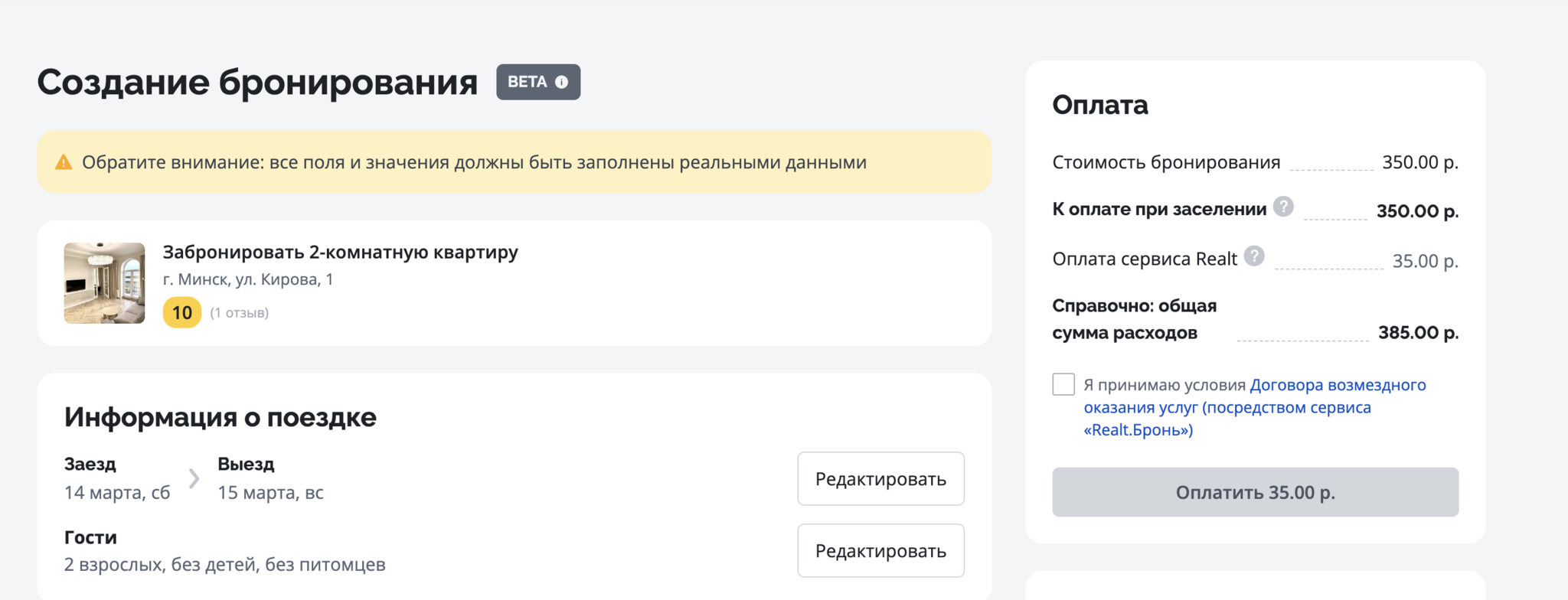
Task: Click the 'Забронировать 2-комнатную квартиру' title
Action: (x=340, y=252)
